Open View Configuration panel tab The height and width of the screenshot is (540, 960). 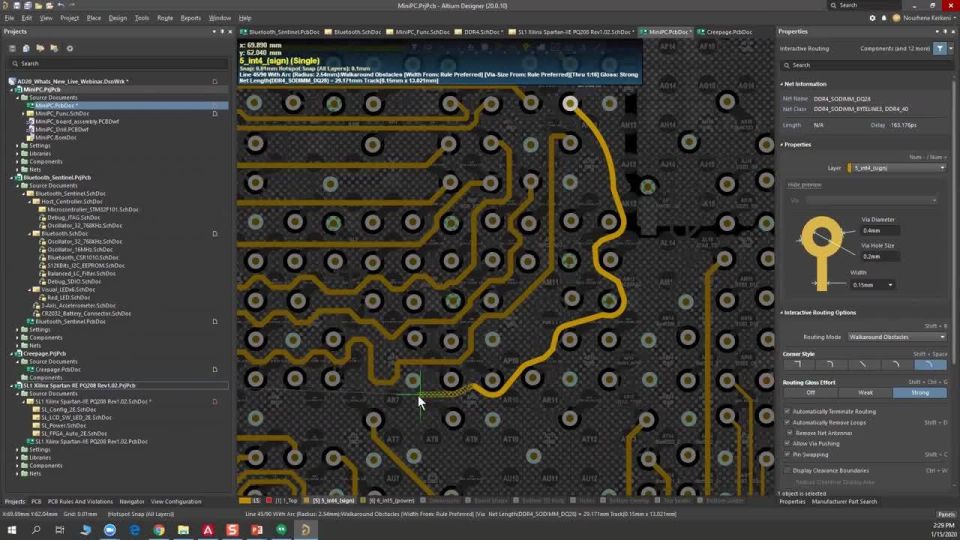(176, 501)
